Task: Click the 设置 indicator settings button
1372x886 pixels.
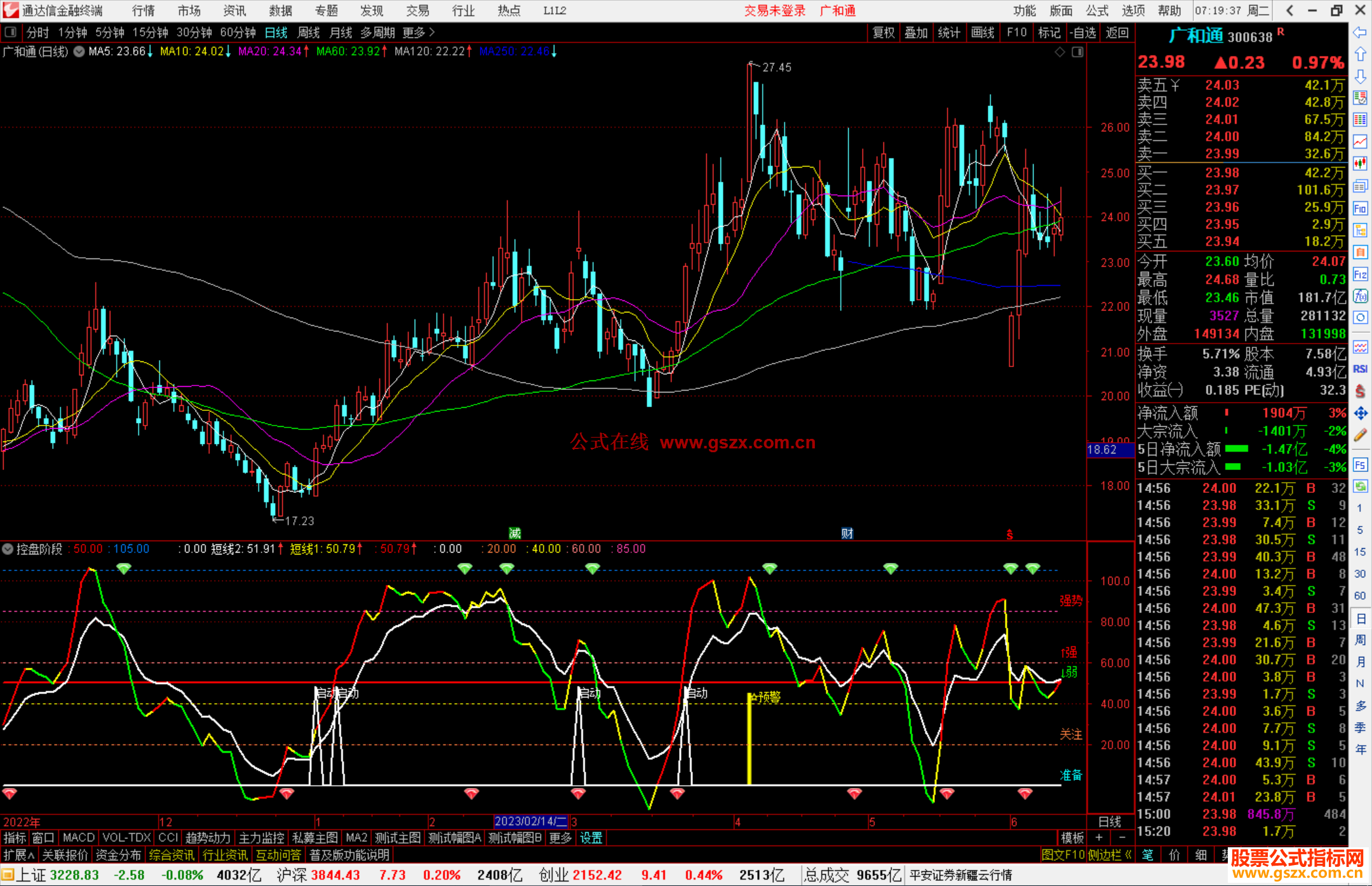Action: tap(591, 838)
